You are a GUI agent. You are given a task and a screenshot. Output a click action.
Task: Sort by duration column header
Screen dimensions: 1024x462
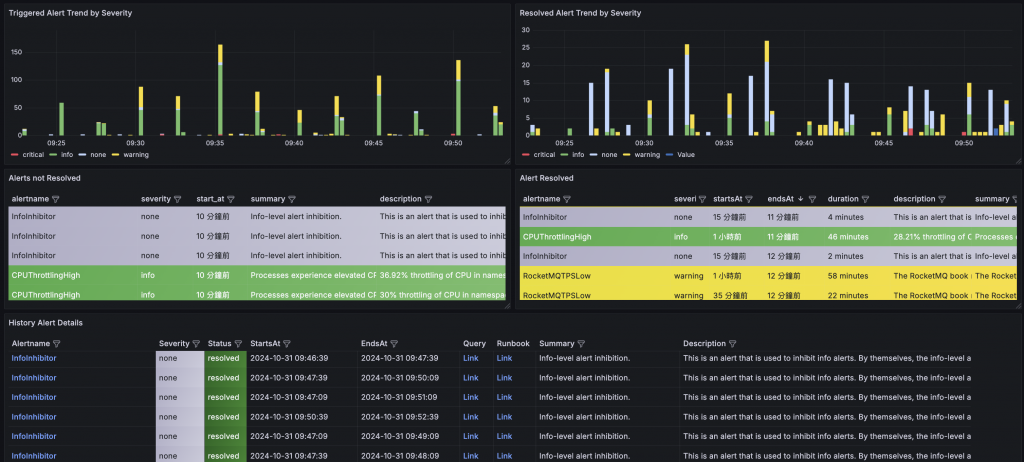[x=843, y=199]
